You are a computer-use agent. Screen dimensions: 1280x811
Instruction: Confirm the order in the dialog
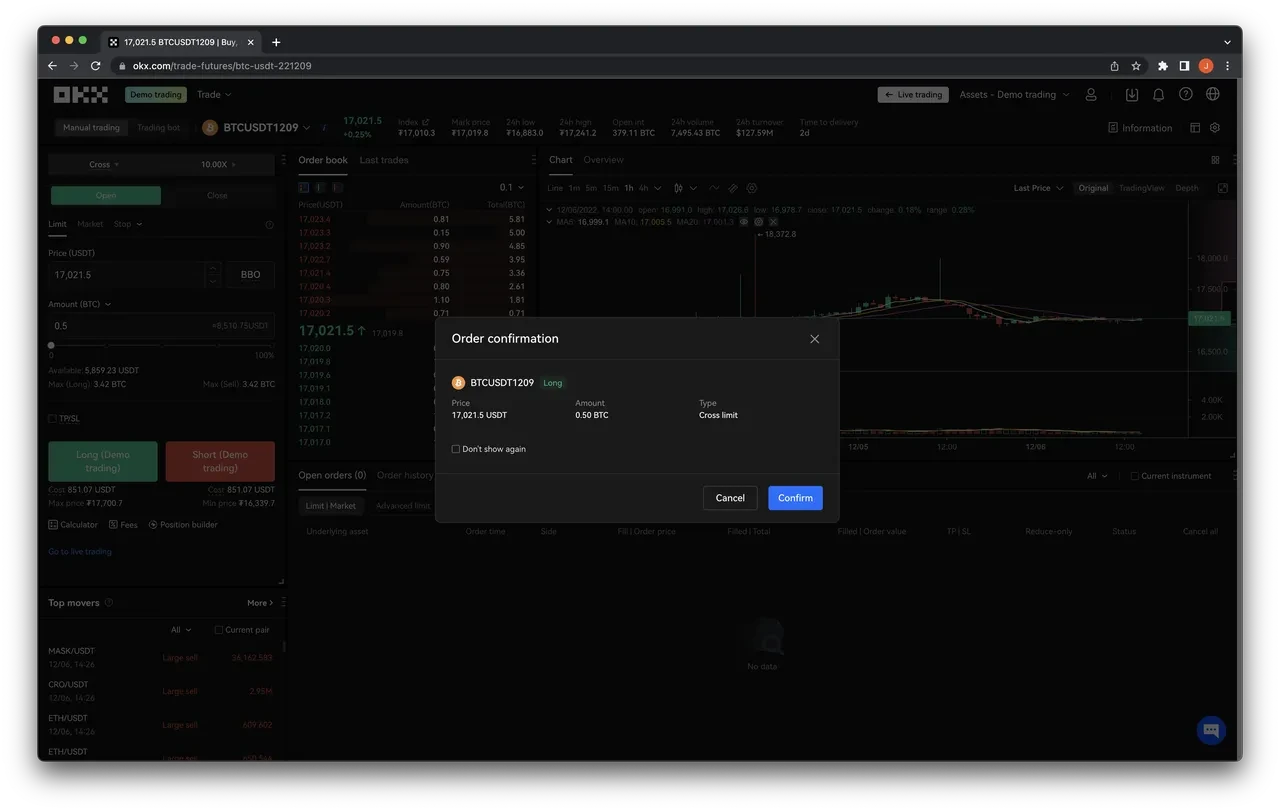pyautogui.click(x=795, y=498)
